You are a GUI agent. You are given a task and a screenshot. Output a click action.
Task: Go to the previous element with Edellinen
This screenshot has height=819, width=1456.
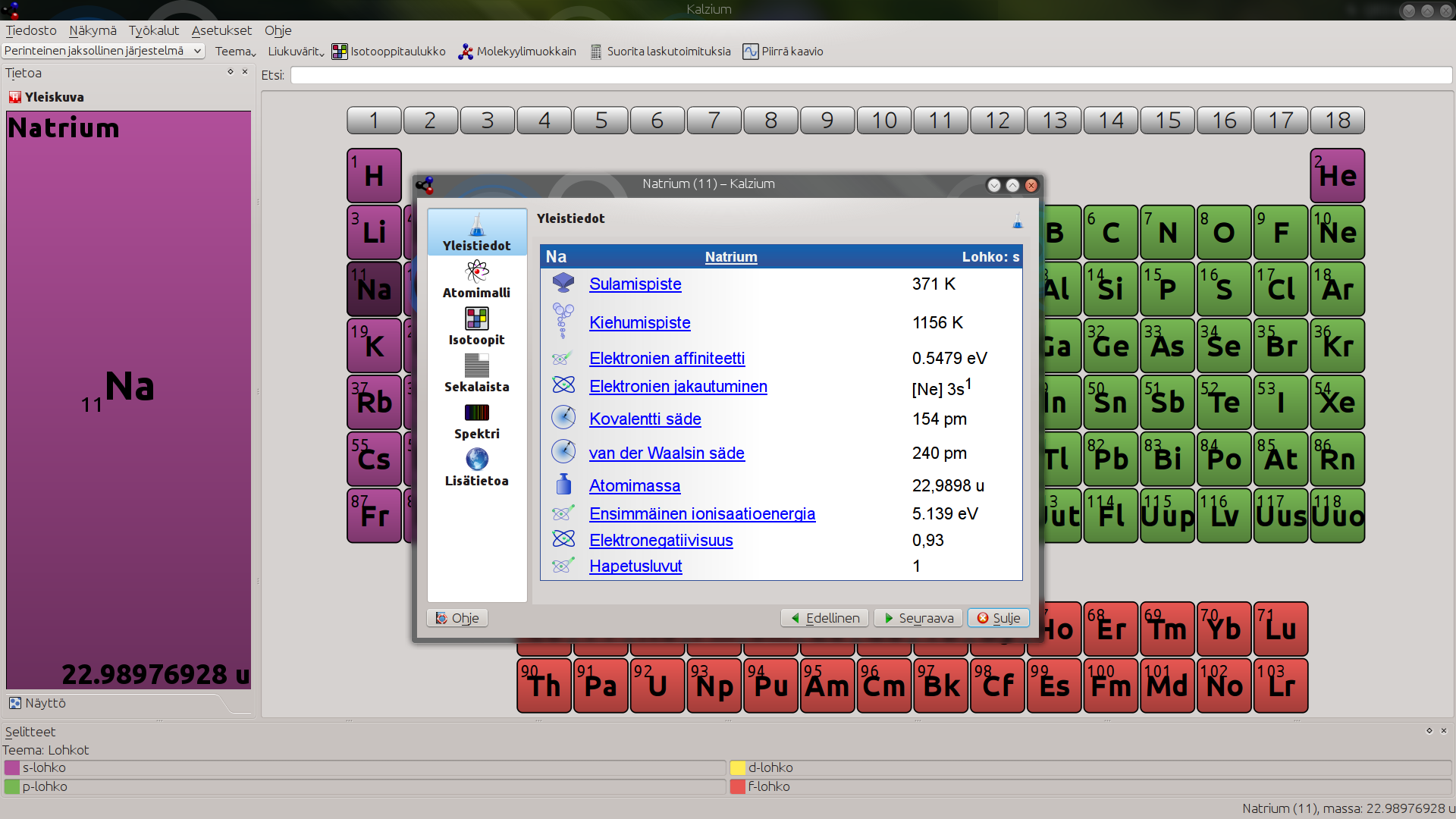tap(826, 618)
